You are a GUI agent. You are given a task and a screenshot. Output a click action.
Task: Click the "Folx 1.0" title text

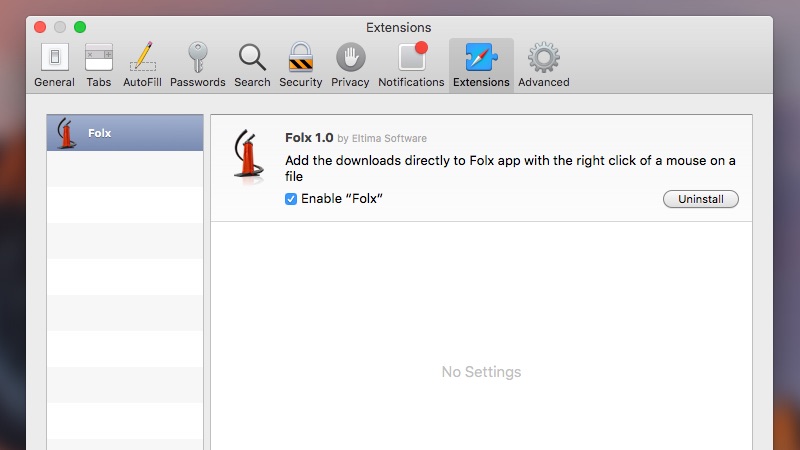[x=309, y=138]
